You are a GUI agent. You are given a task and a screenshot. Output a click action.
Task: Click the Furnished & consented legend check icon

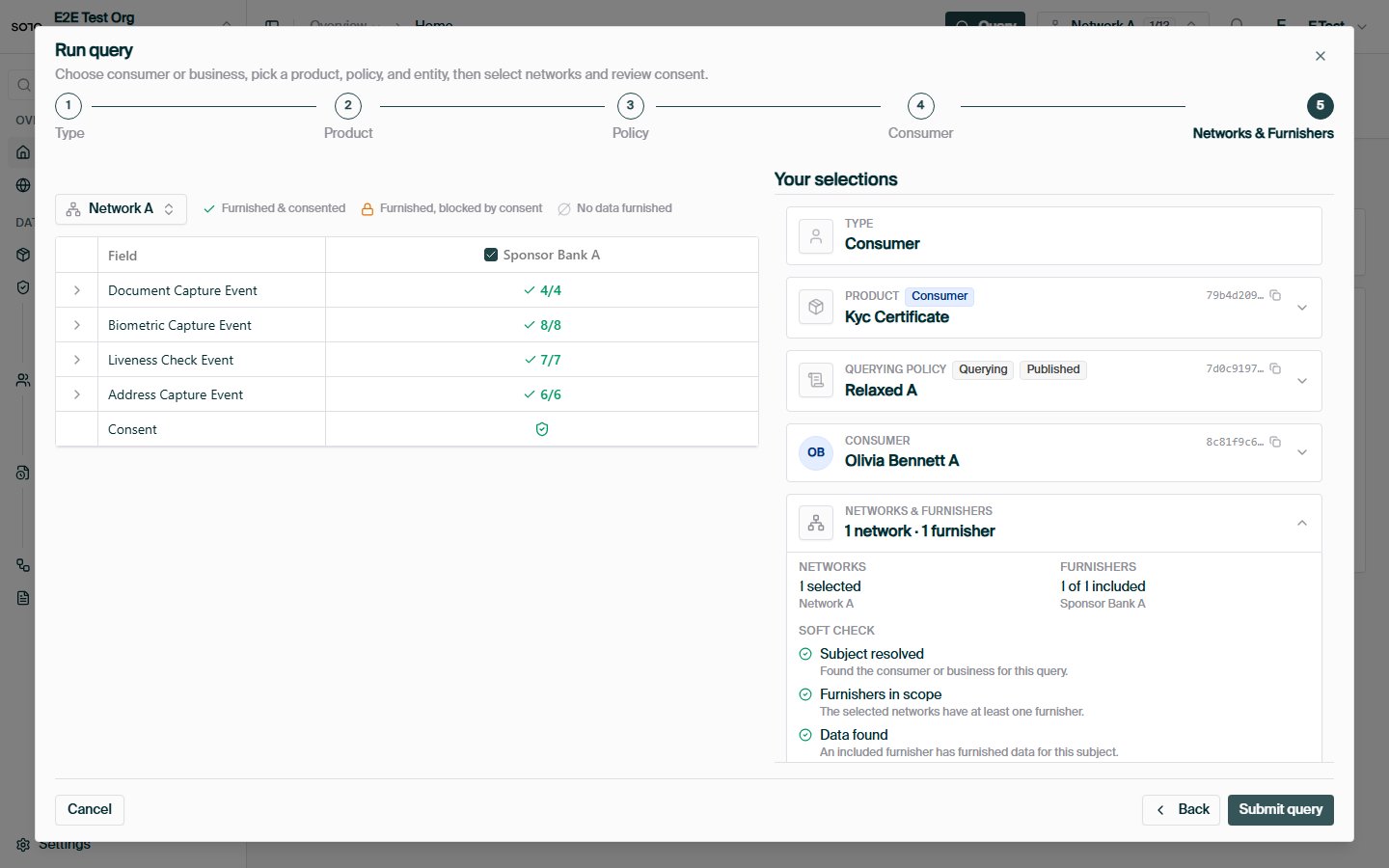tap(209, 208)
